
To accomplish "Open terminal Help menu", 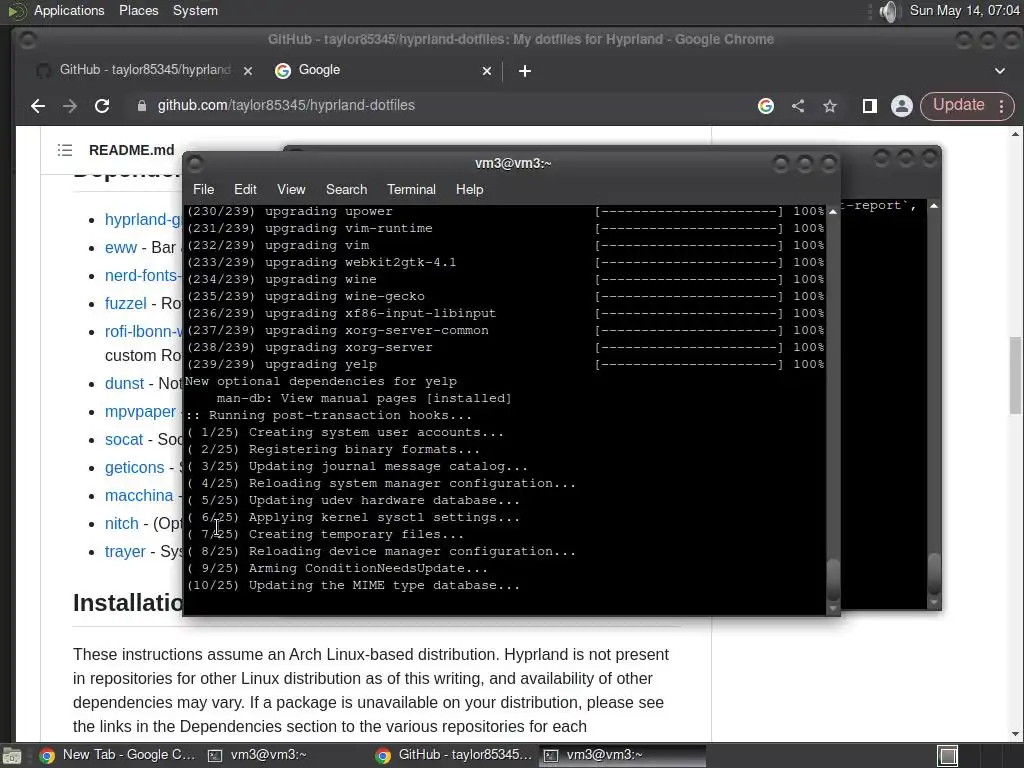I will (469, 189).
